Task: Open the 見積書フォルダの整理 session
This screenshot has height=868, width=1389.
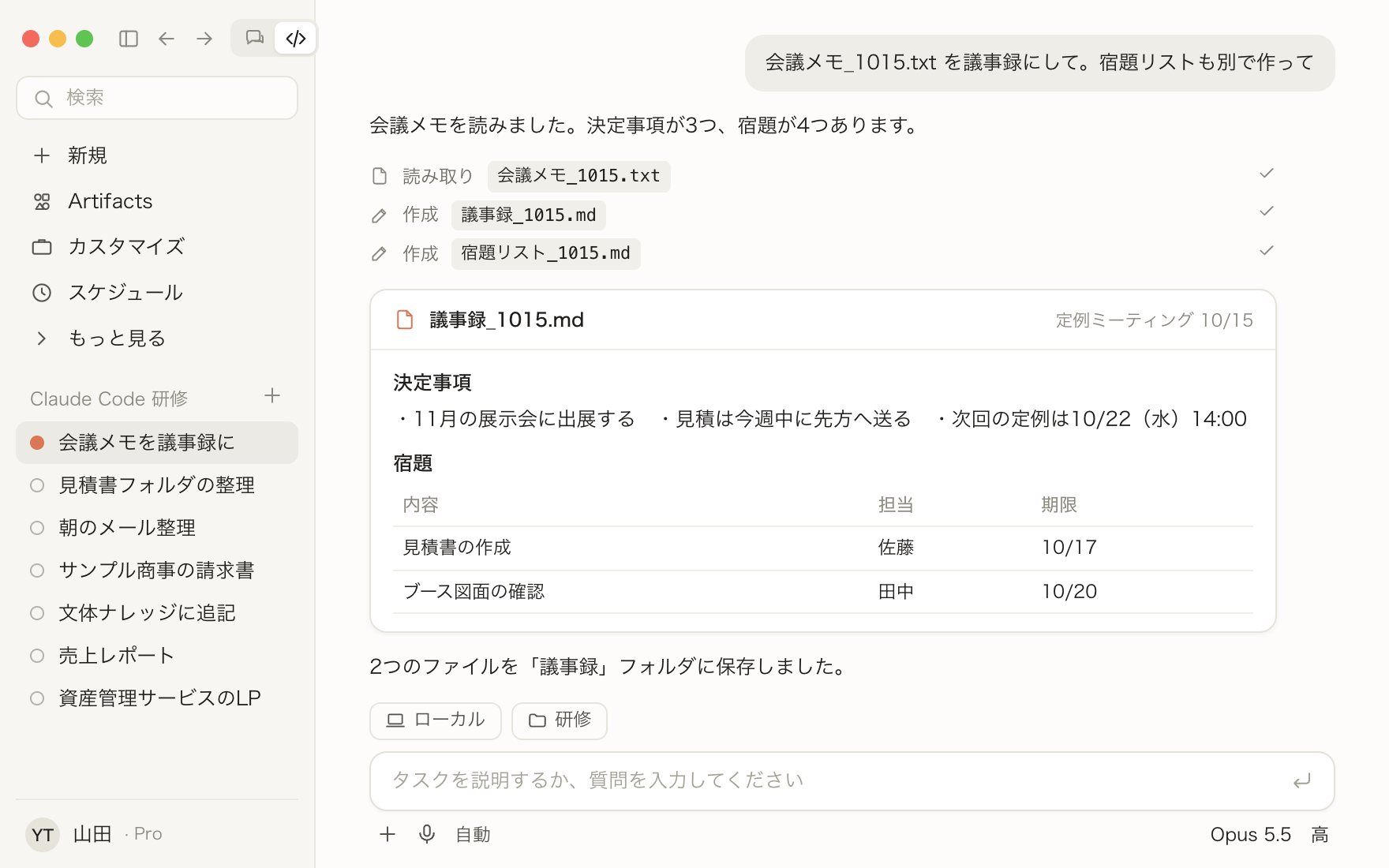Action: point(157,485)
